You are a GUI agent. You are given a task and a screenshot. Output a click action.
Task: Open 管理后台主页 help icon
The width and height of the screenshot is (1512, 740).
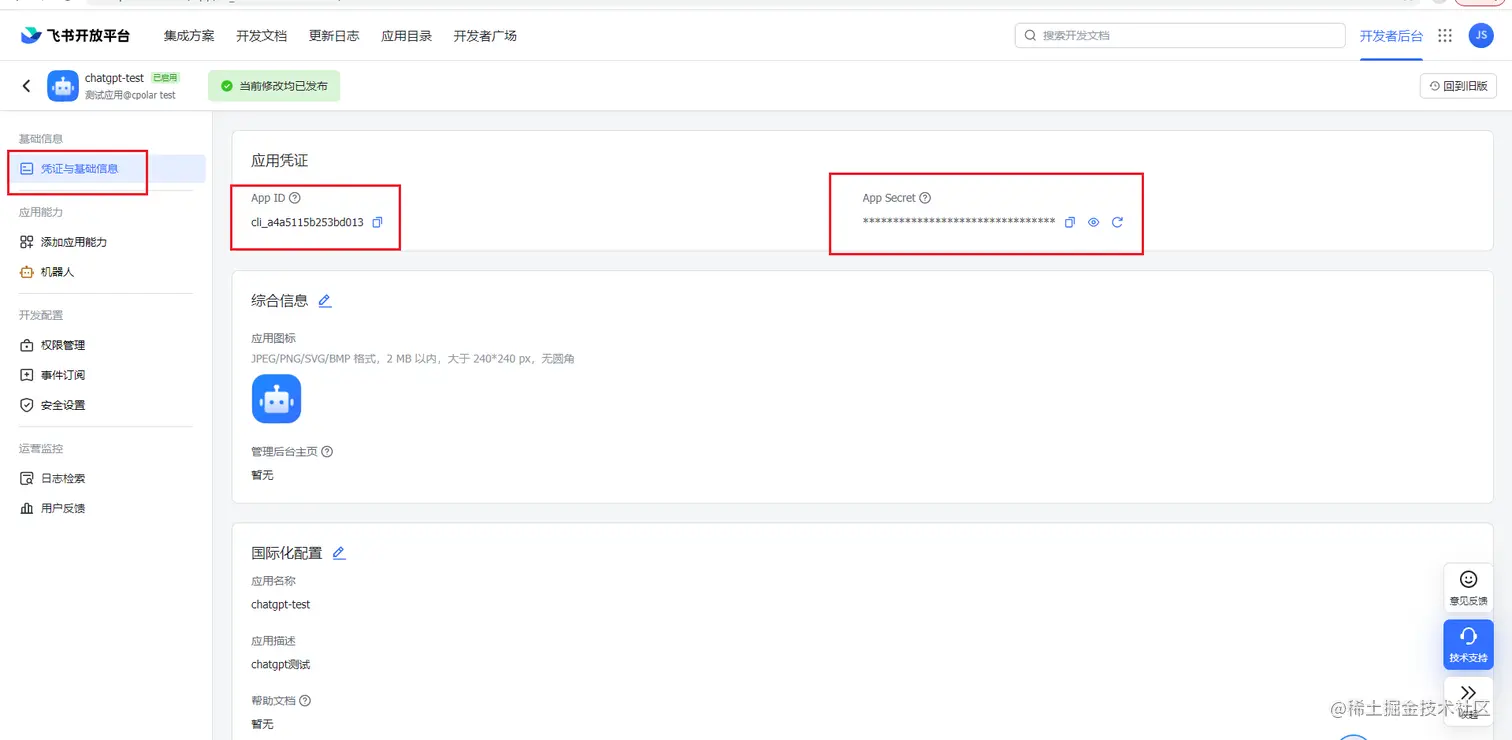[327, 451]
